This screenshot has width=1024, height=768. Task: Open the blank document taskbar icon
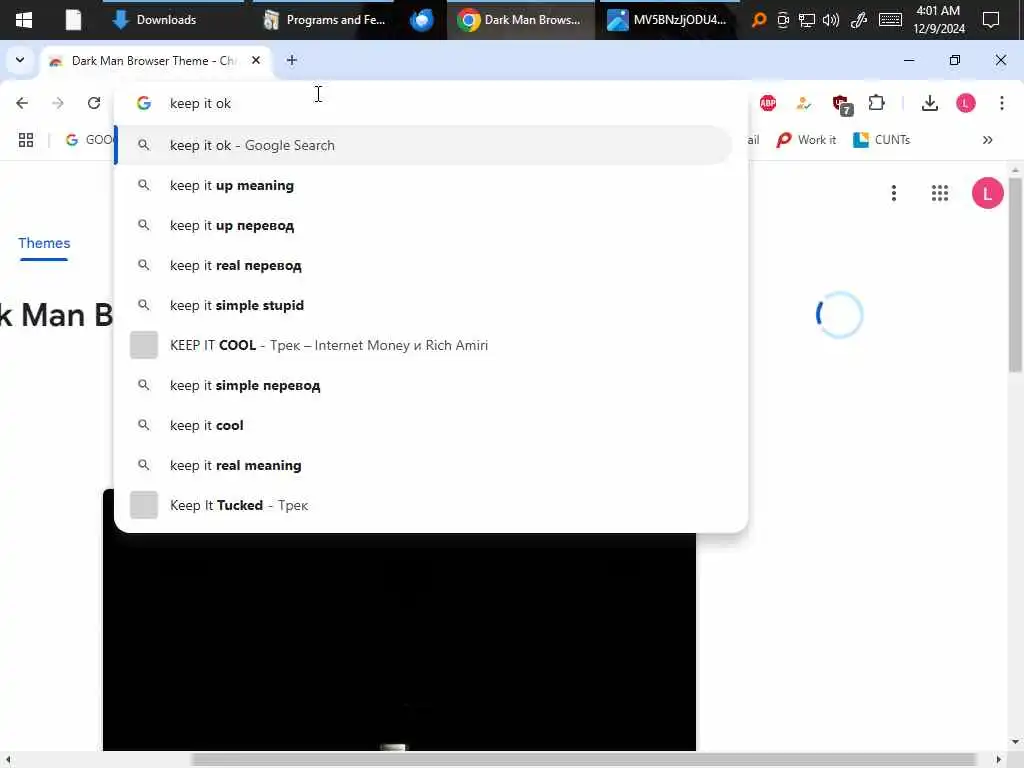point(73,20)
